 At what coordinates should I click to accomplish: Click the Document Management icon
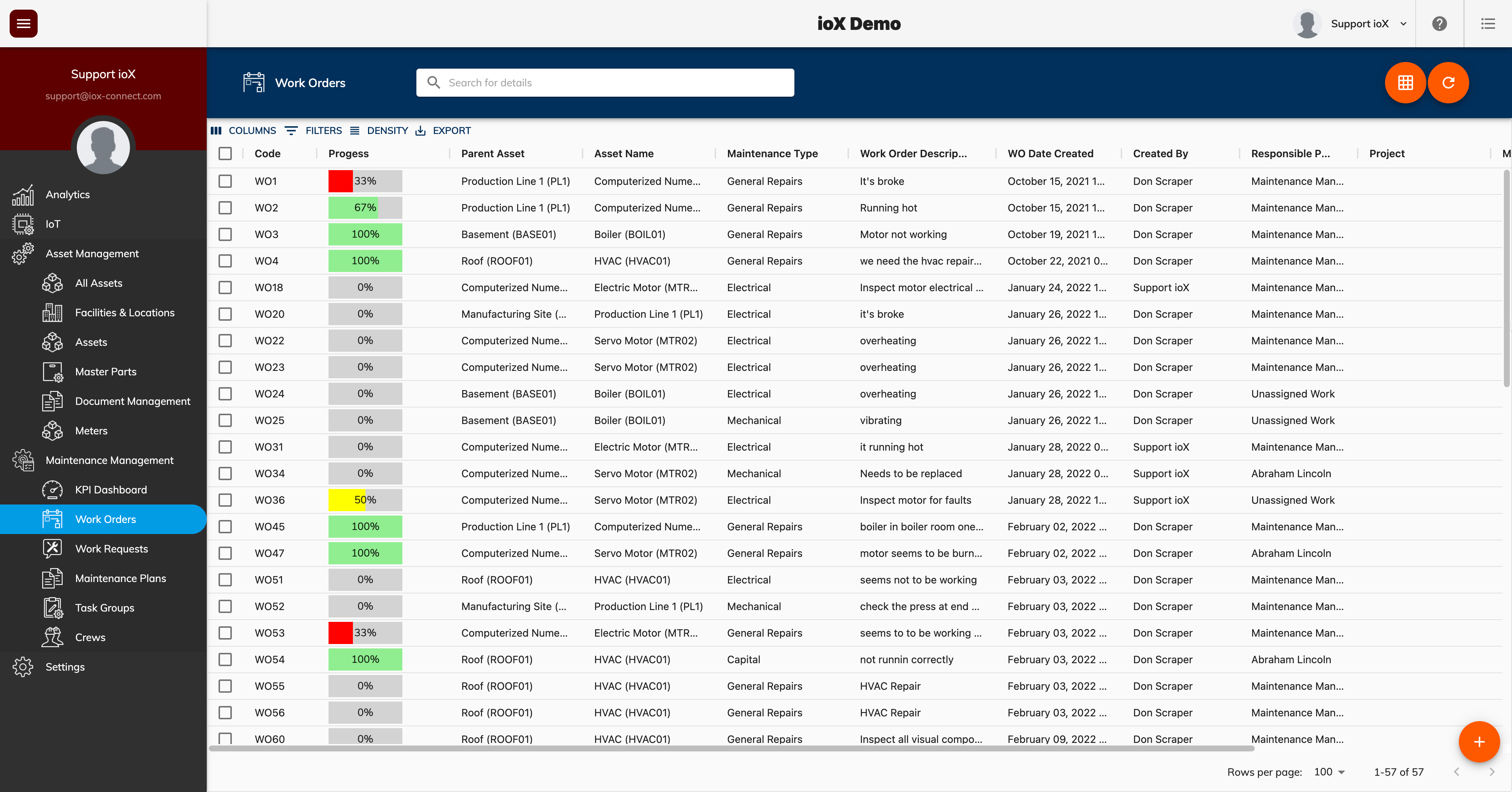[x=52, y=401]
